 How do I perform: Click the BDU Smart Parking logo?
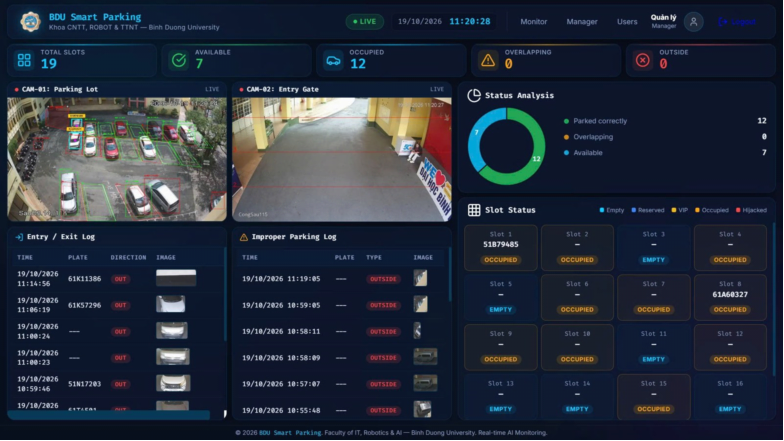coord(30,22)
